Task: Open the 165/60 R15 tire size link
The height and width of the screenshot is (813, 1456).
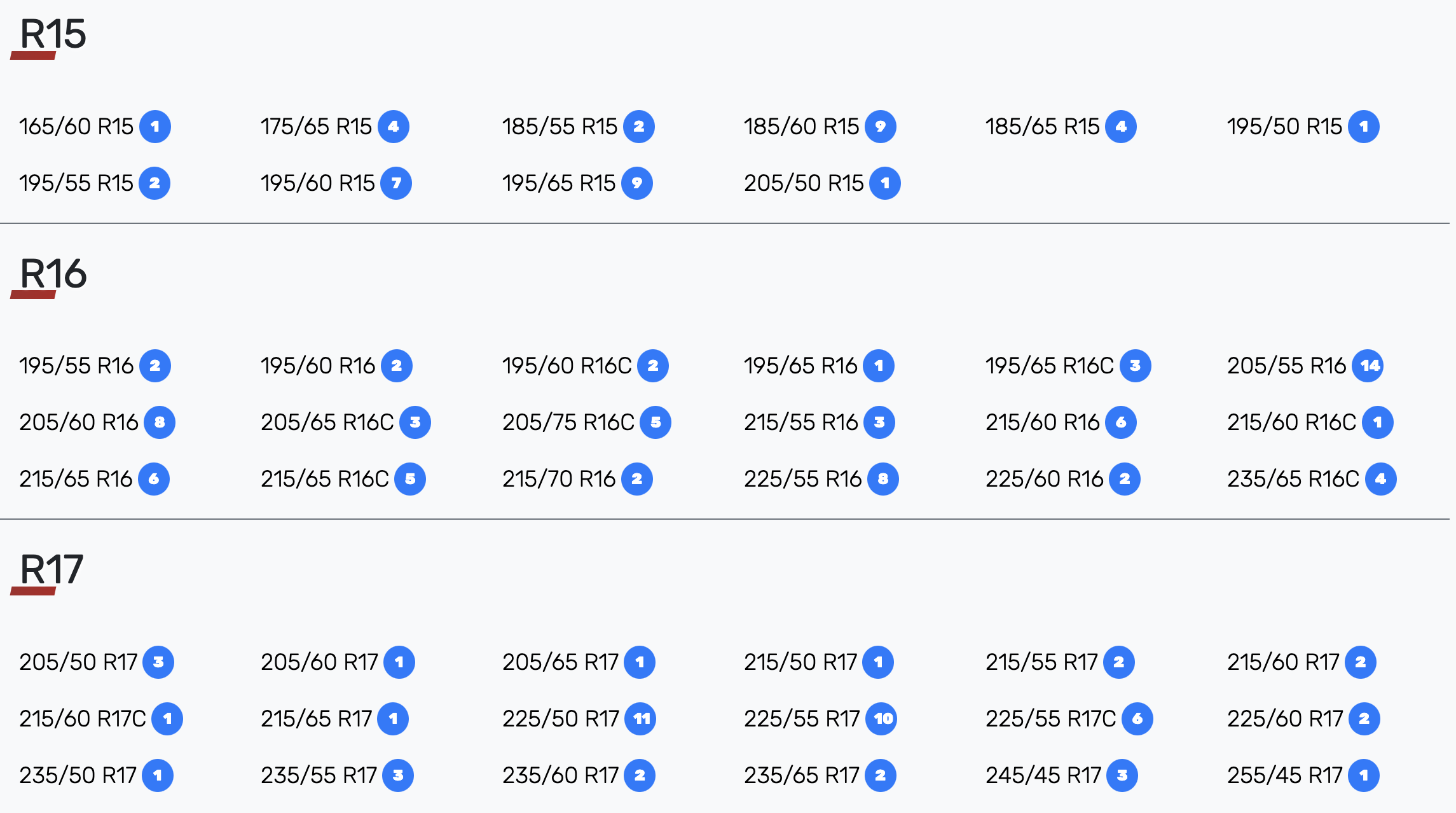Action: (76, 127)
